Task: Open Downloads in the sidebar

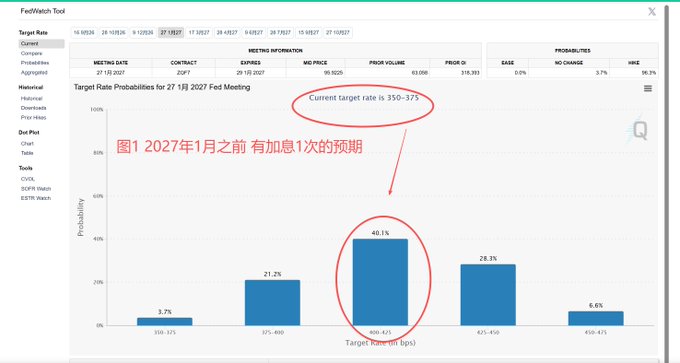Action: 33,108
